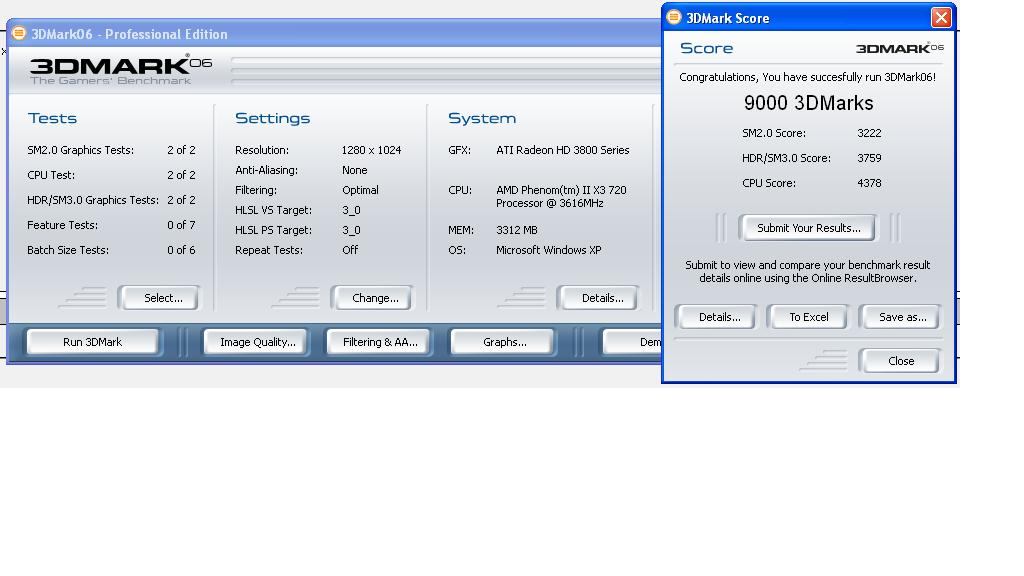The image size is (1024, 576).
Task: Click the 3DMark Score dialog title bar
Action: (808, 18)
